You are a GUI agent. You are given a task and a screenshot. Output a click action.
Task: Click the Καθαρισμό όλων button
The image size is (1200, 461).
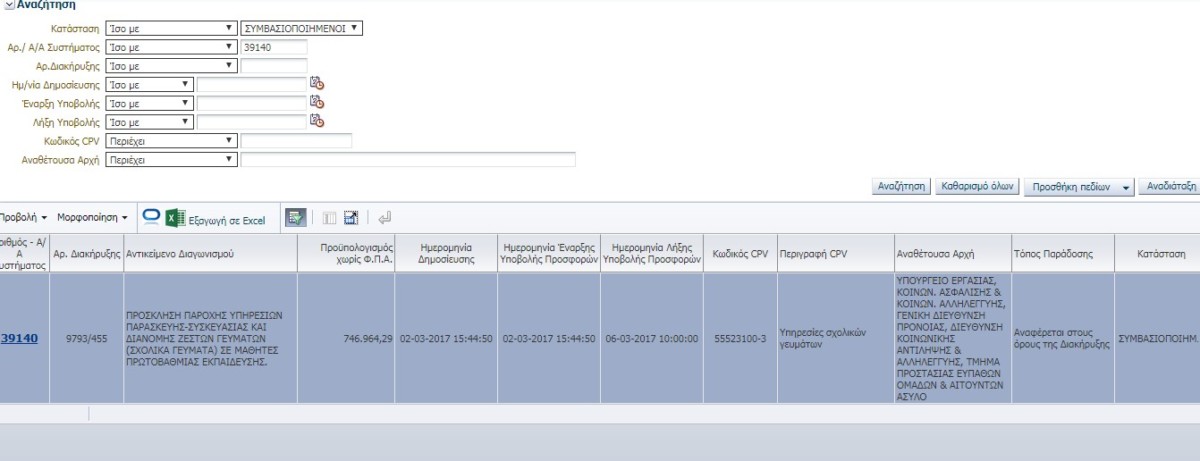coord(977,186)
